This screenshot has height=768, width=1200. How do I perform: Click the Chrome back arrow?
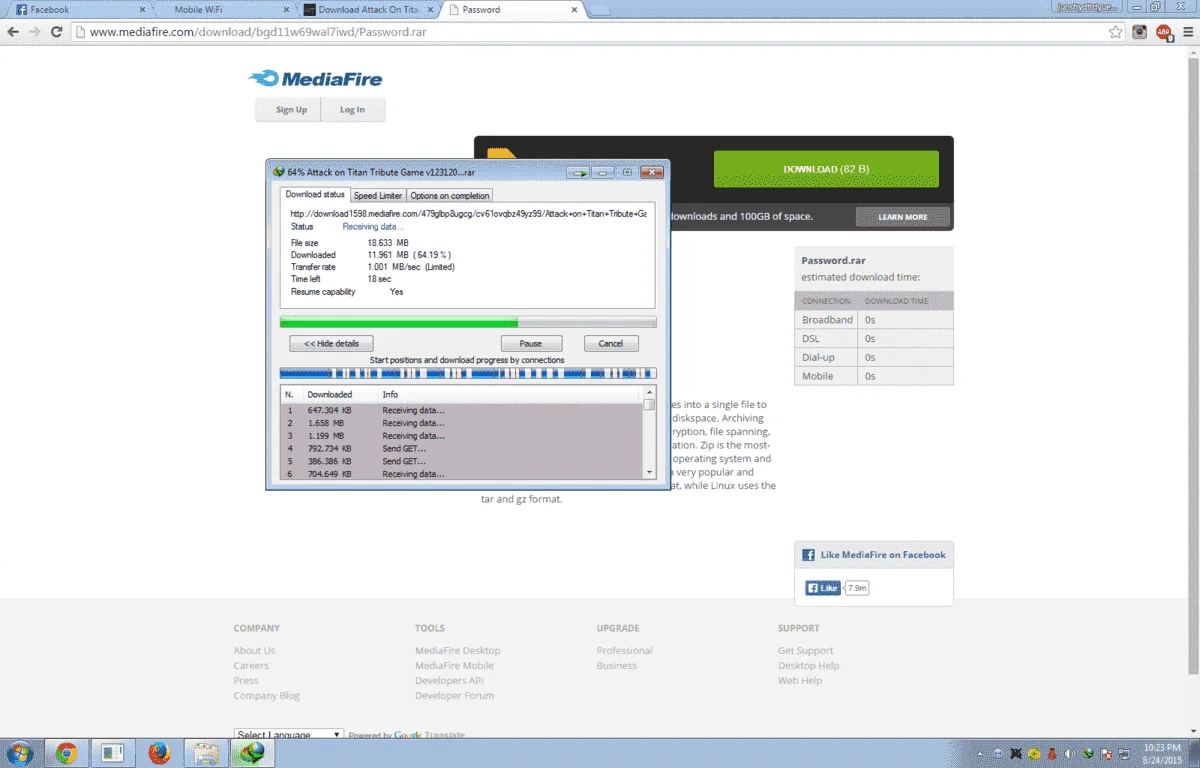pos(12,32)
